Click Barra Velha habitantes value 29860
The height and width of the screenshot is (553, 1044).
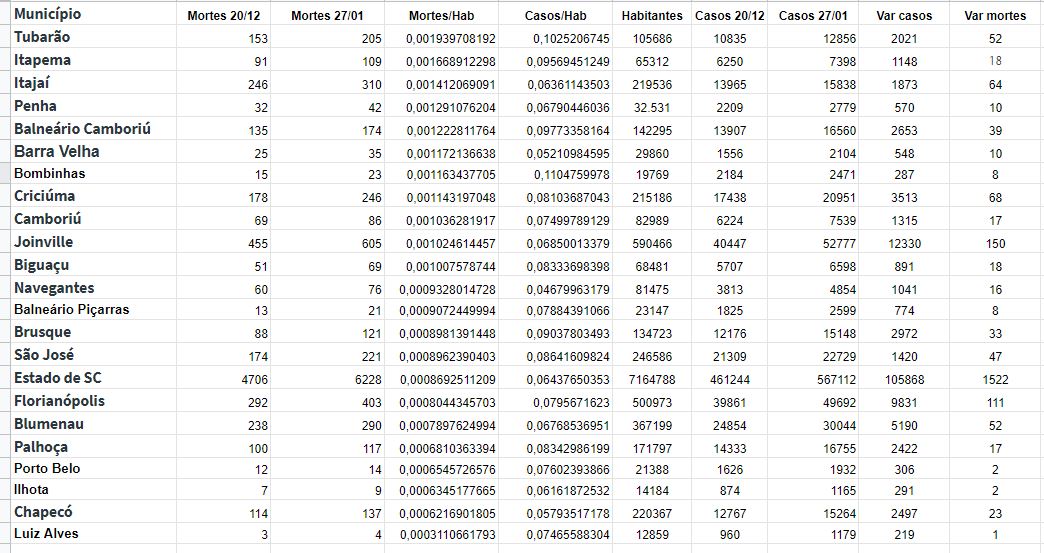[652, 154]
